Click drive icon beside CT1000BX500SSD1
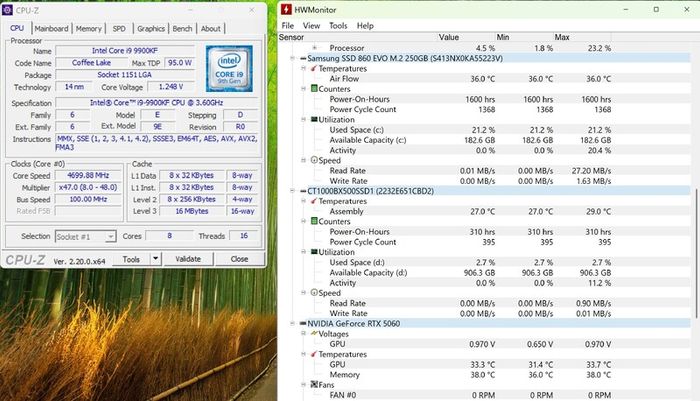This screenshot has height=401, width=700. pyautogui.click(x=303, y=191)
